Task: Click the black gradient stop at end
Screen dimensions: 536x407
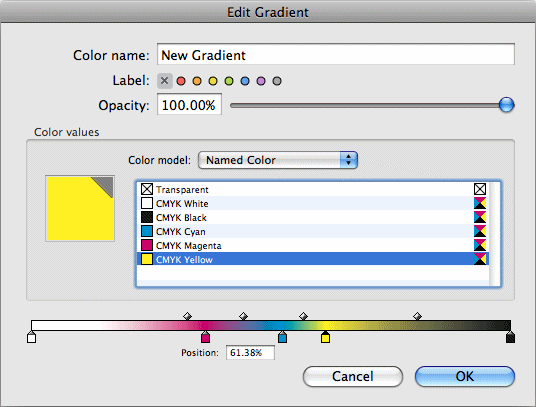Action: point(510,337)
